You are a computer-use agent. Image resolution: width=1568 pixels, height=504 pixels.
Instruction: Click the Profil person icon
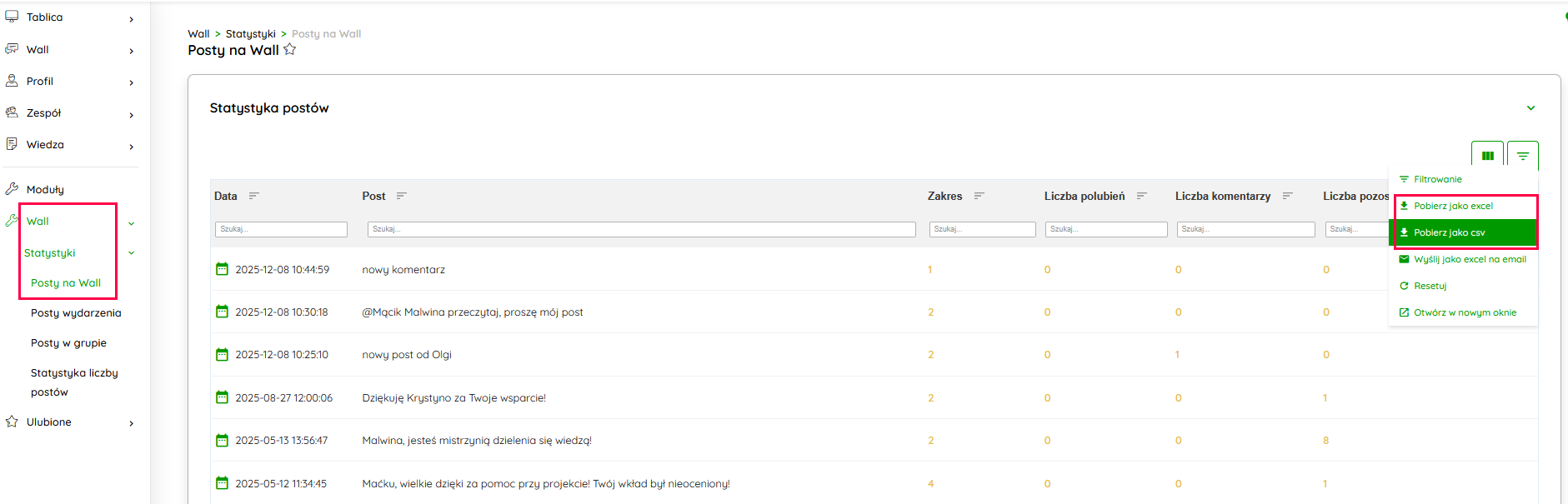12,81
